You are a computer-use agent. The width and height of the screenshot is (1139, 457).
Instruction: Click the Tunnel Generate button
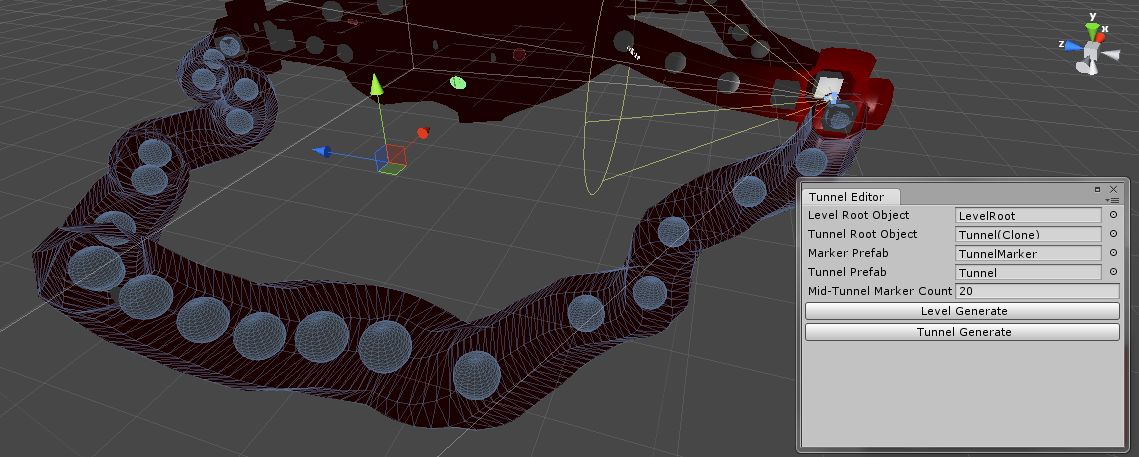pos(962,332)
